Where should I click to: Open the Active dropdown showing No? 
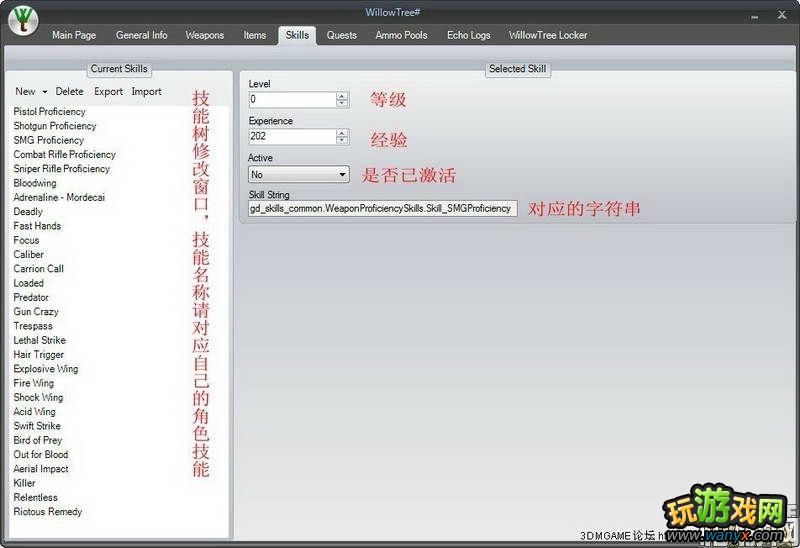click(298, 175)
